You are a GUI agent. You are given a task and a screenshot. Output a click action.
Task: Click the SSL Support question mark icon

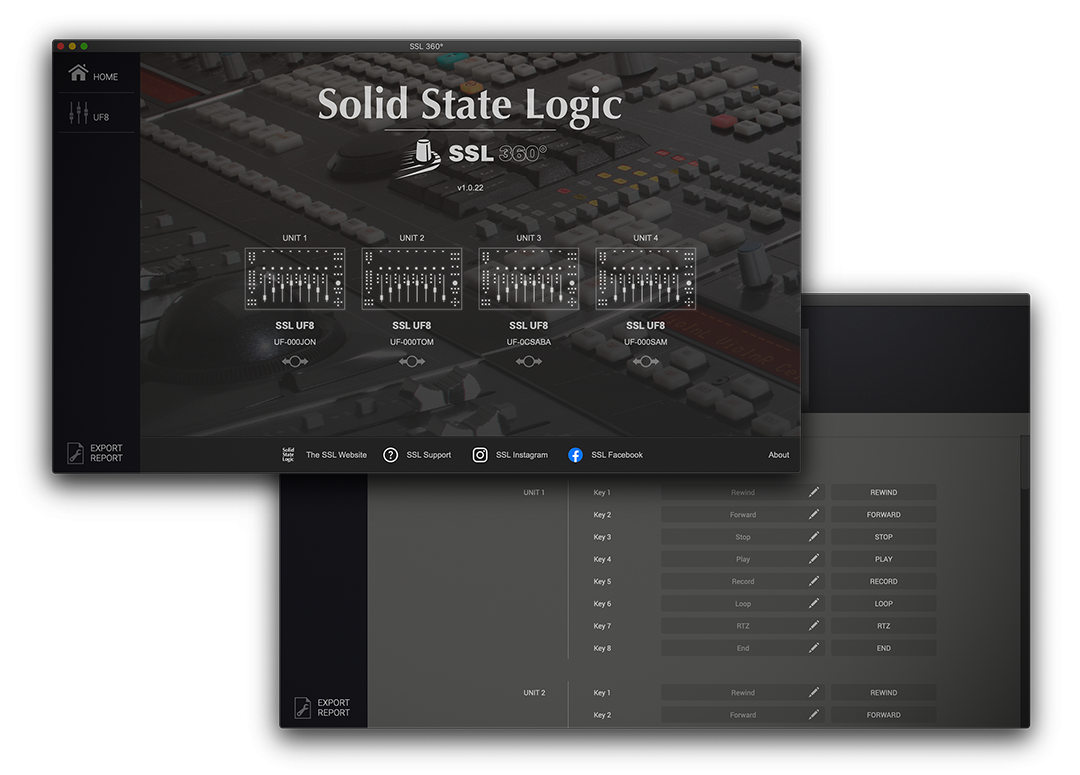point(391,455)
